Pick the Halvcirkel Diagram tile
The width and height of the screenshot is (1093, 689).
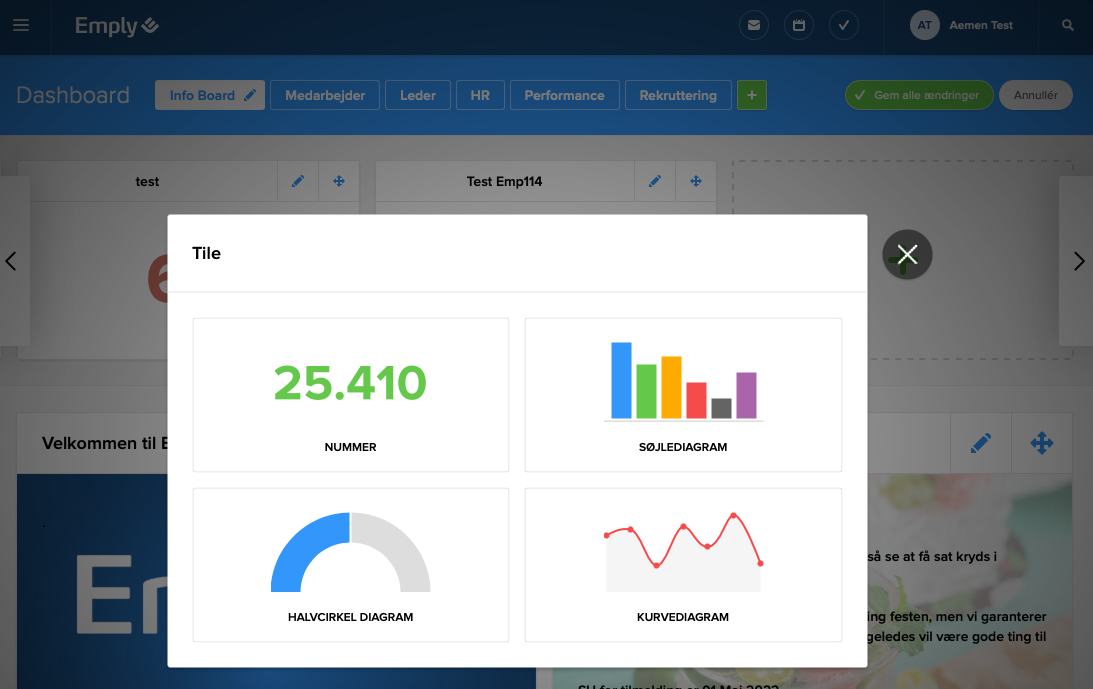pyautogui.click(x=350, y=565)
